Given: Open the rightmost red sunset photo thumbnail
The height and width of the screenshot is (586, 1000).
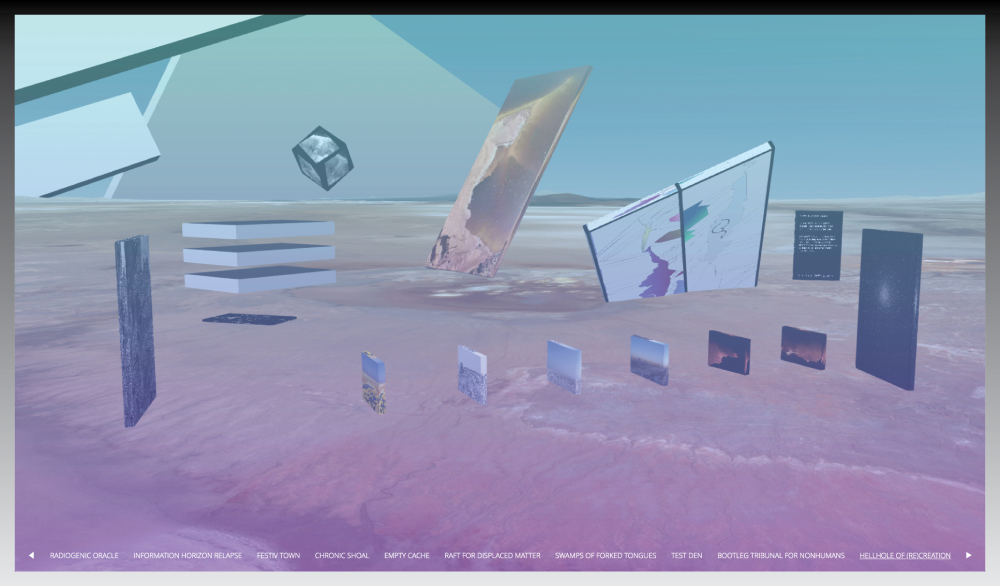Looking at the screenshot, I should point(803,347).
